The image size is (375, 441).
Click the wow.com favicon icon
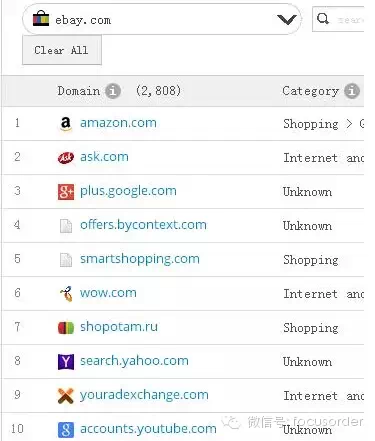click(66, 294)
